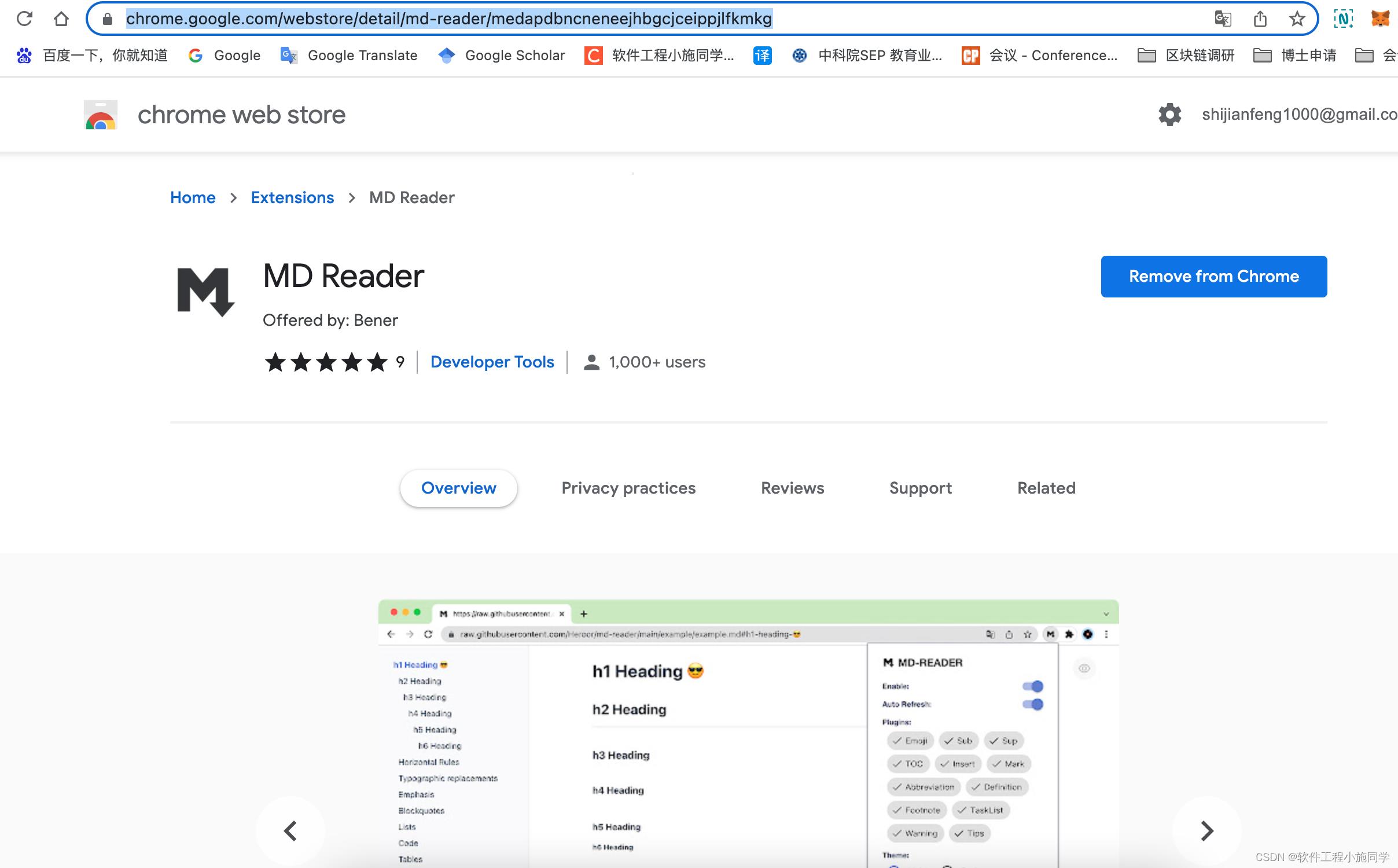
Task: Open the blue 译 bookmark icon
Action: tap(763, 56)
